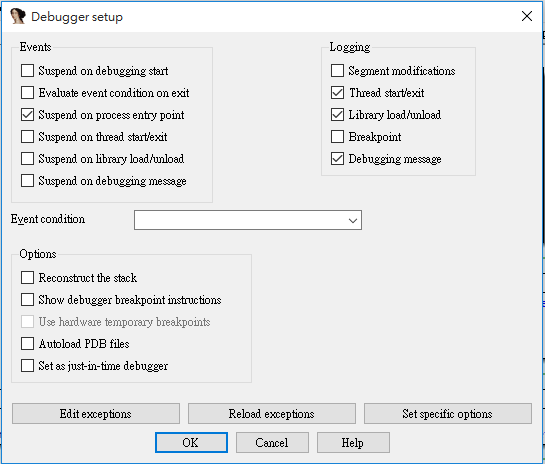Confirm settings with OK
Image resolution: width=545 pixels, height=464 pixels.
(191, 443)
